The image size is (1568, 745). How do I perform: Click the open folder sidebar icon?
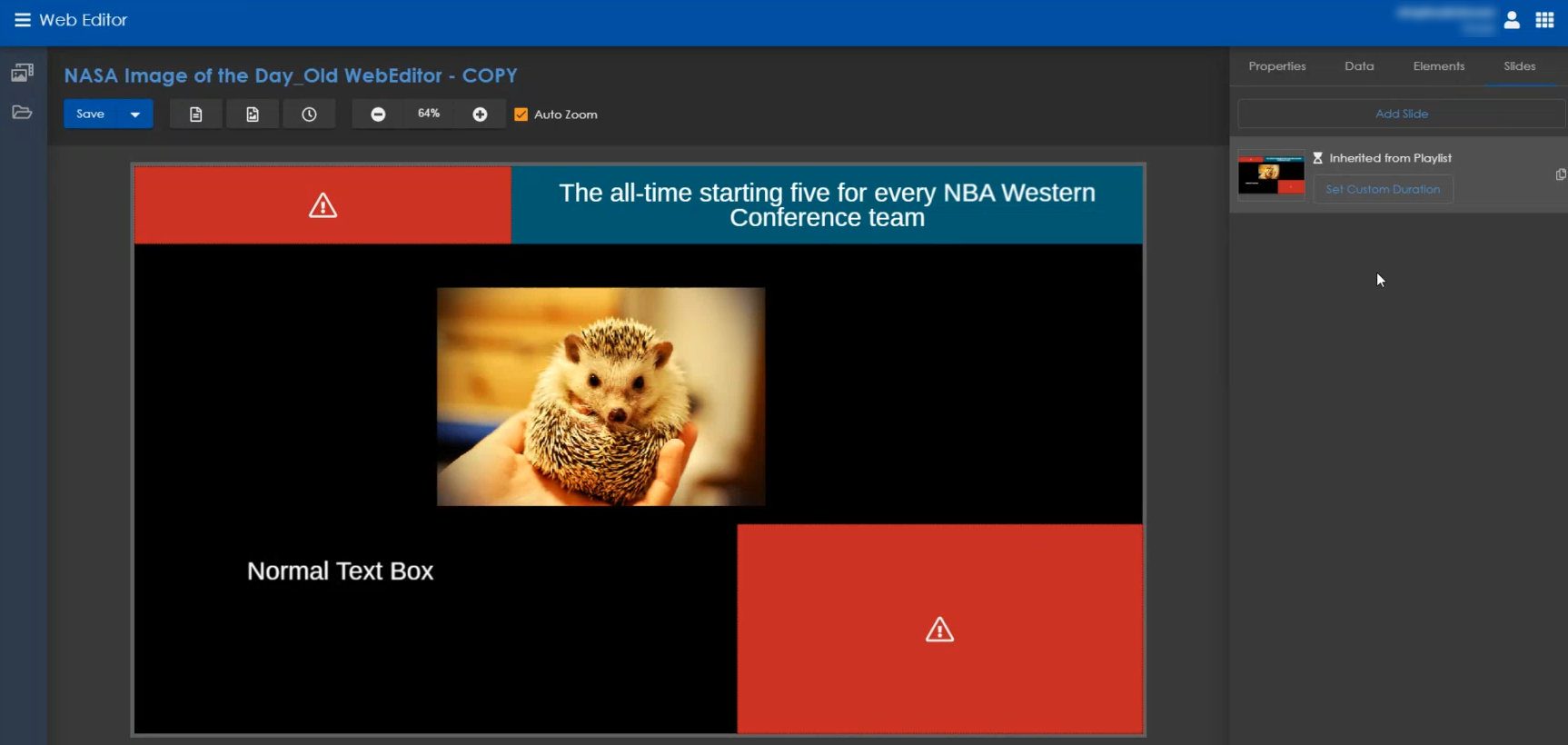(x=22, y=113)
